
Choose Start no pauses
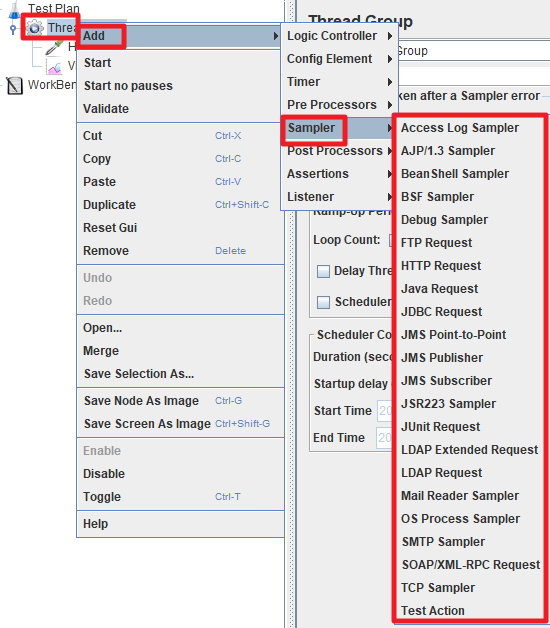point(180,86)
